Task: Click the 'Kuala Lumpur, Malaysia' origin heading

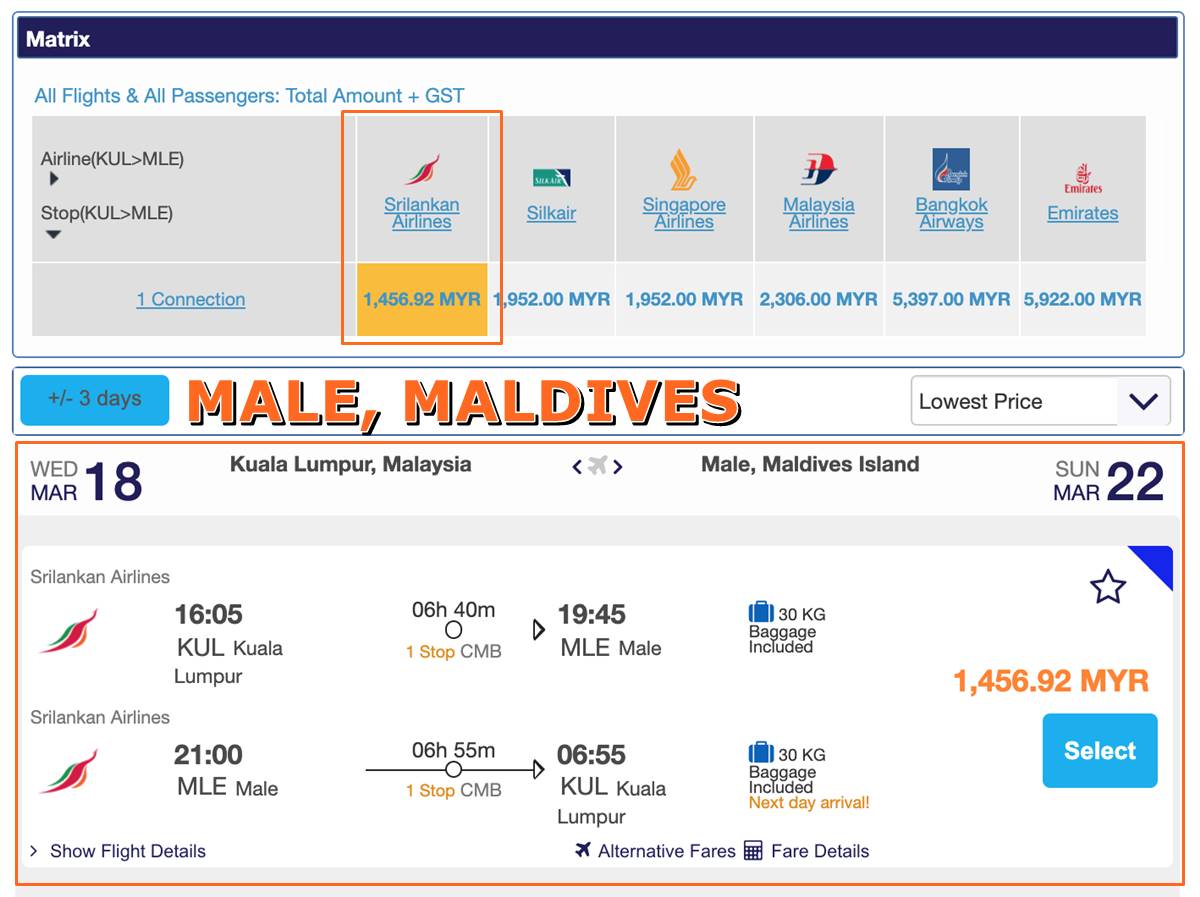Action: pos(351,464)
